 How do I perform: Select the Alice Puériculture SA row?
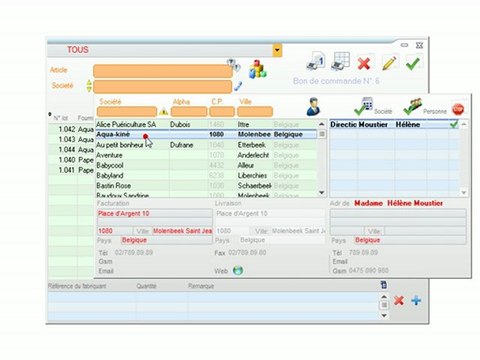206,124
